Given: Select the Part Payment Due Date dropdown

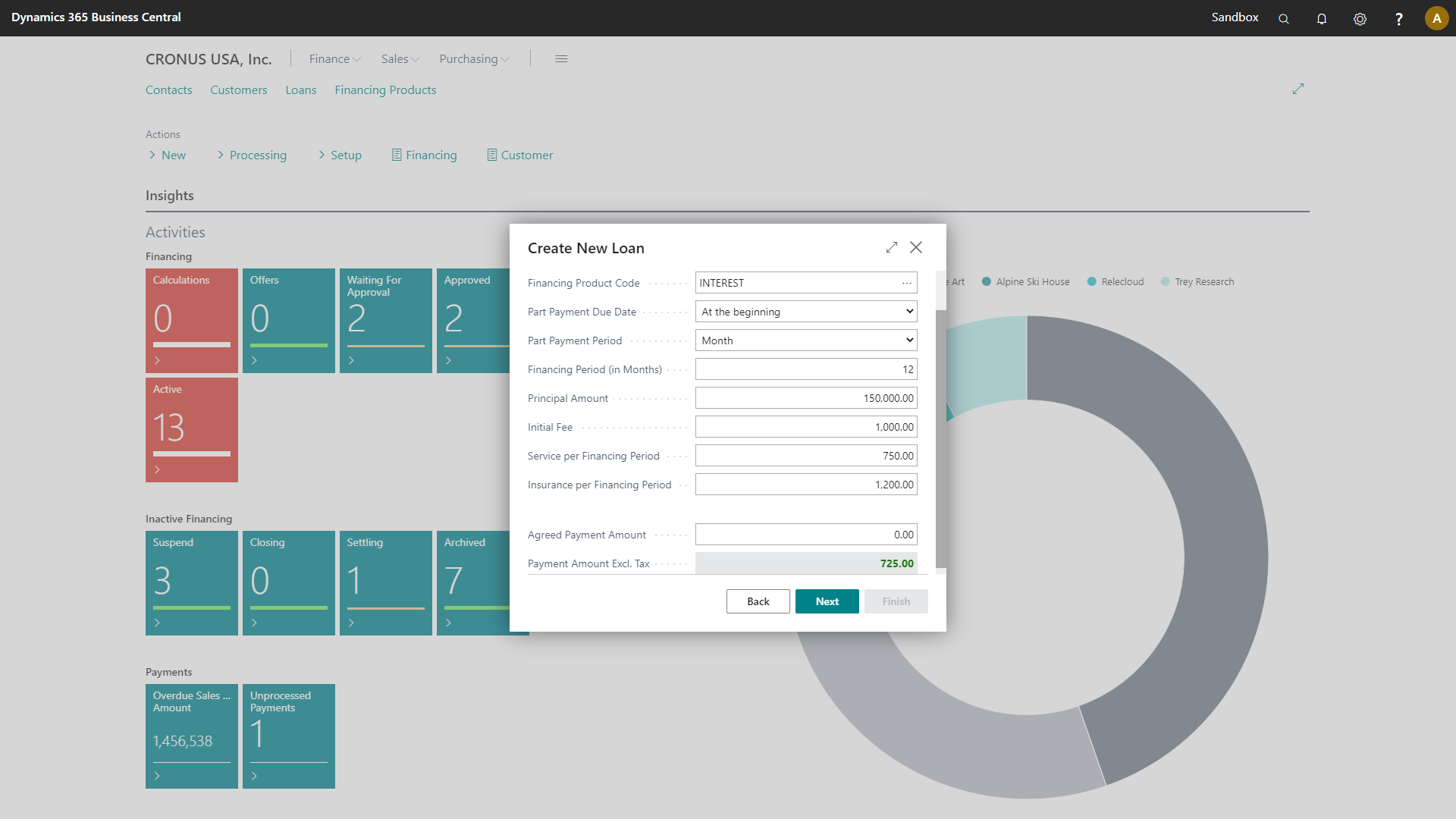Looking at the screenshot, I should click(x=806, y=311).
